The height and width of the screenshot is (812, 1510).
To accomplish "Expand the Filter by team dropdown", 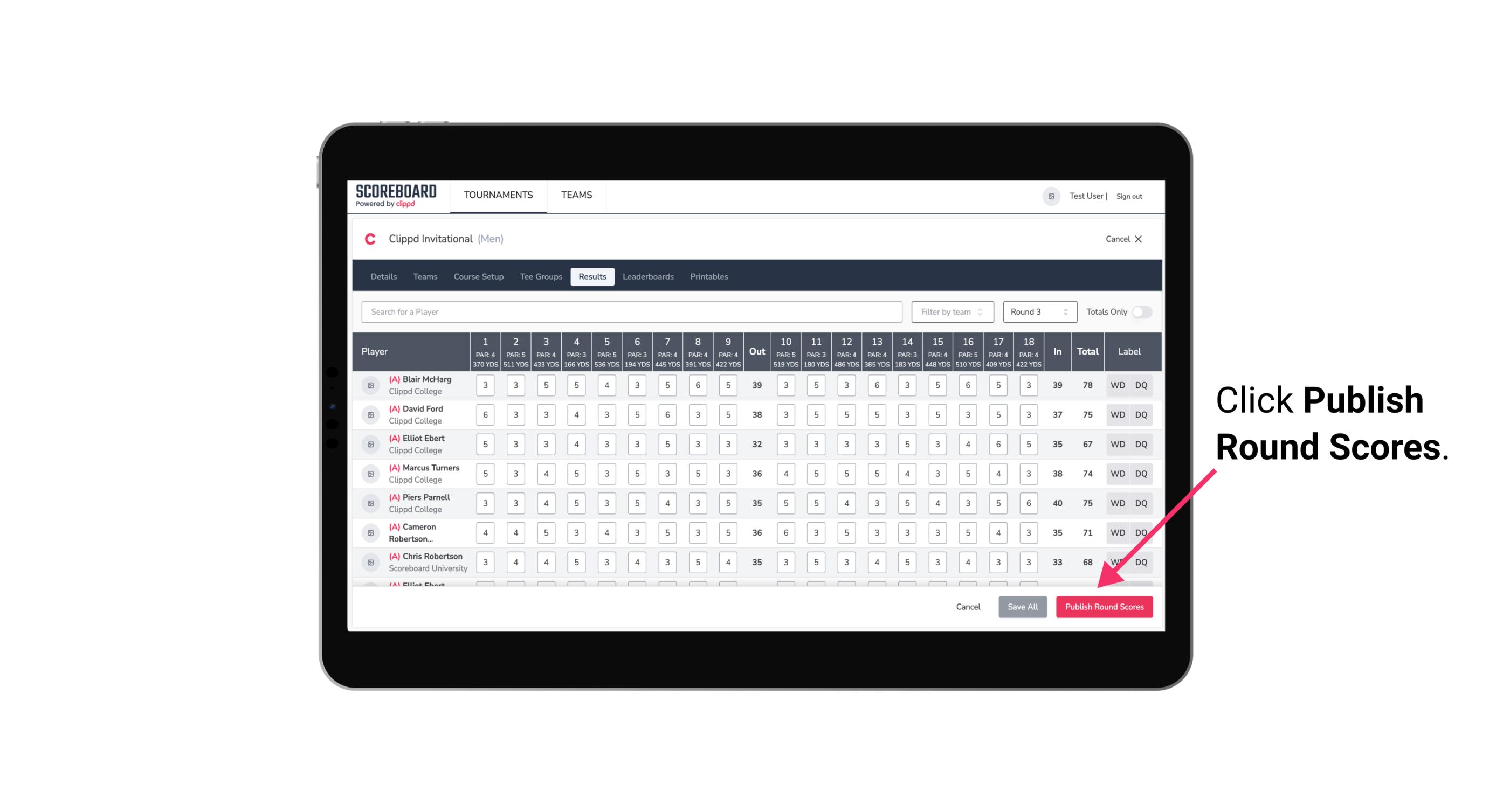I will click(x=951, y=312).
